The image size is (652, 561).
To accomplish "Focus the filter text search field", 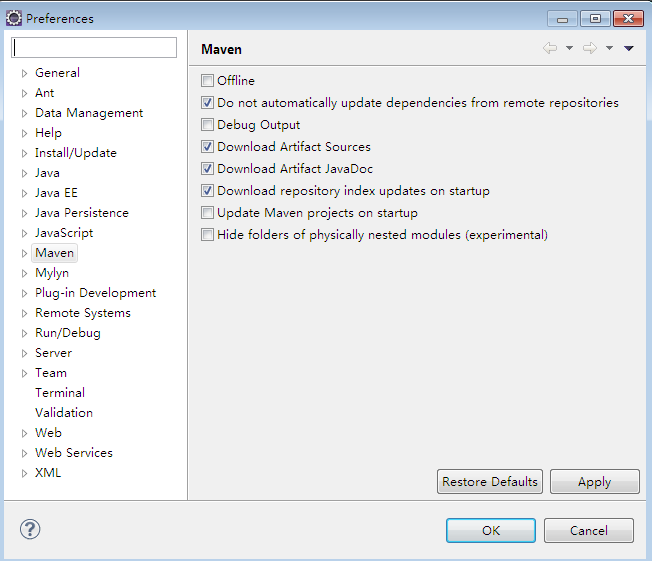I will tap(94, 47).
